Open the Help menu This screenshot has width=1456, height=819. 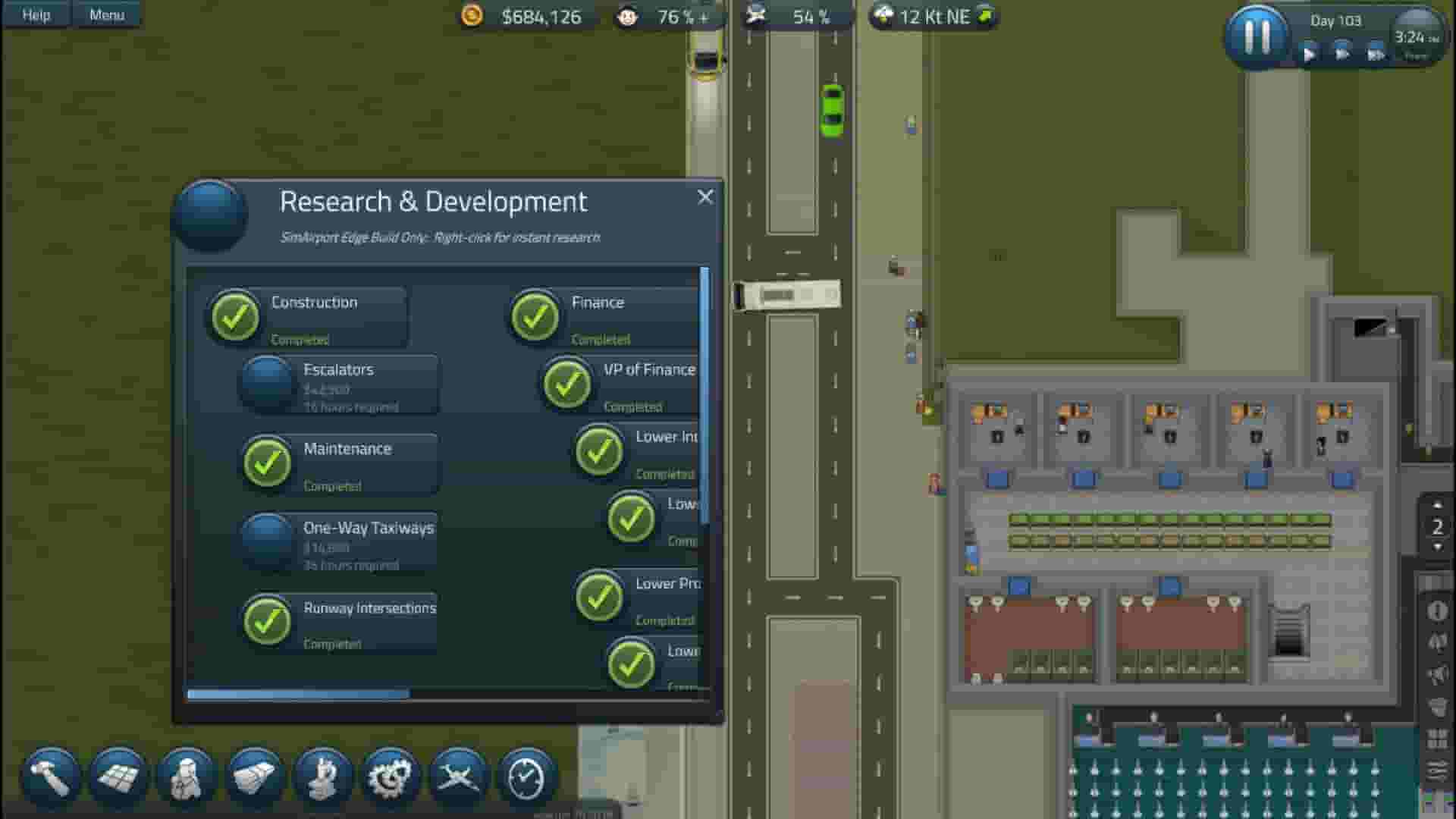pyautogui.click(x=35, y=14)
